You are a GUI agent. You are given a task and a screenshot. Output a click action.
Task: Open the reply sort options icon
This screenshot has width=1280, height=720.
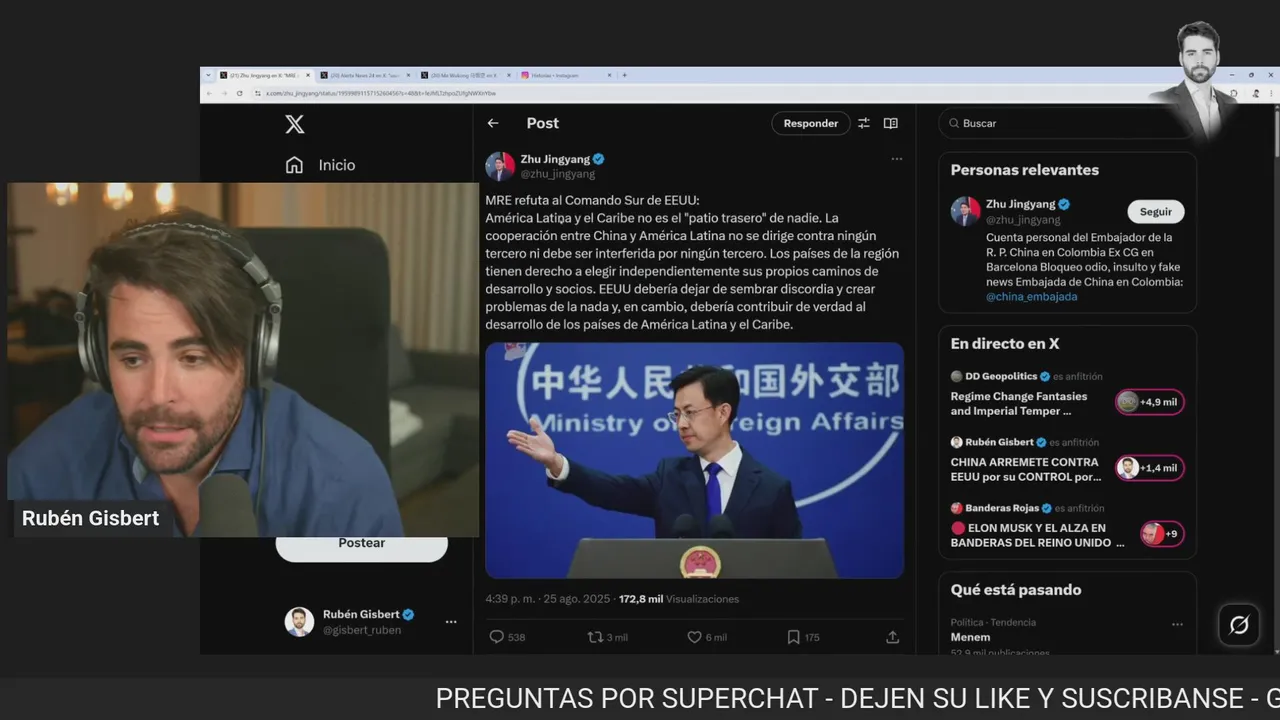tap(864, 123)
